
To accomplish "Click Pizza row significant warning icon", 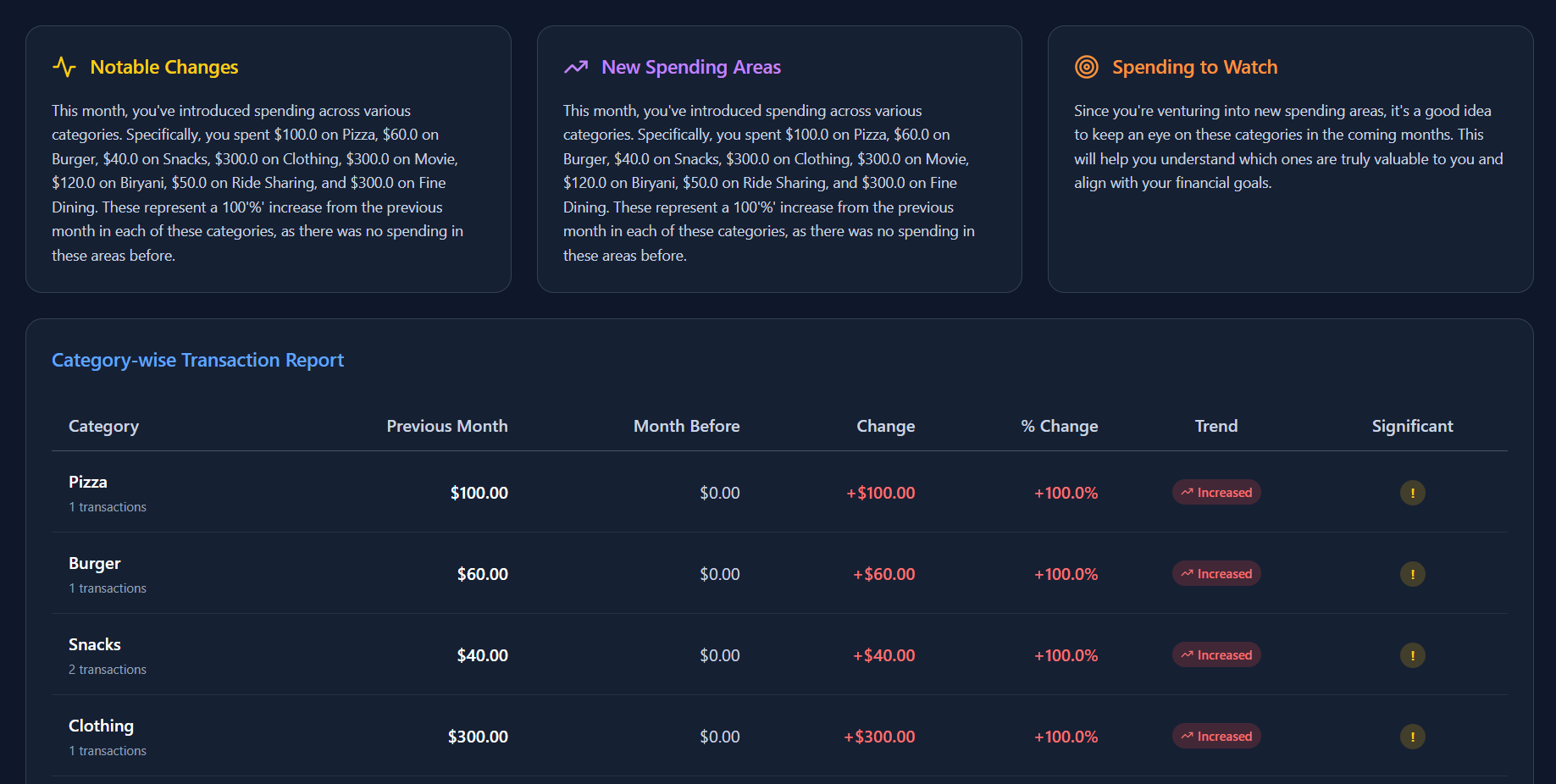I will click(x=1412, y=493).
